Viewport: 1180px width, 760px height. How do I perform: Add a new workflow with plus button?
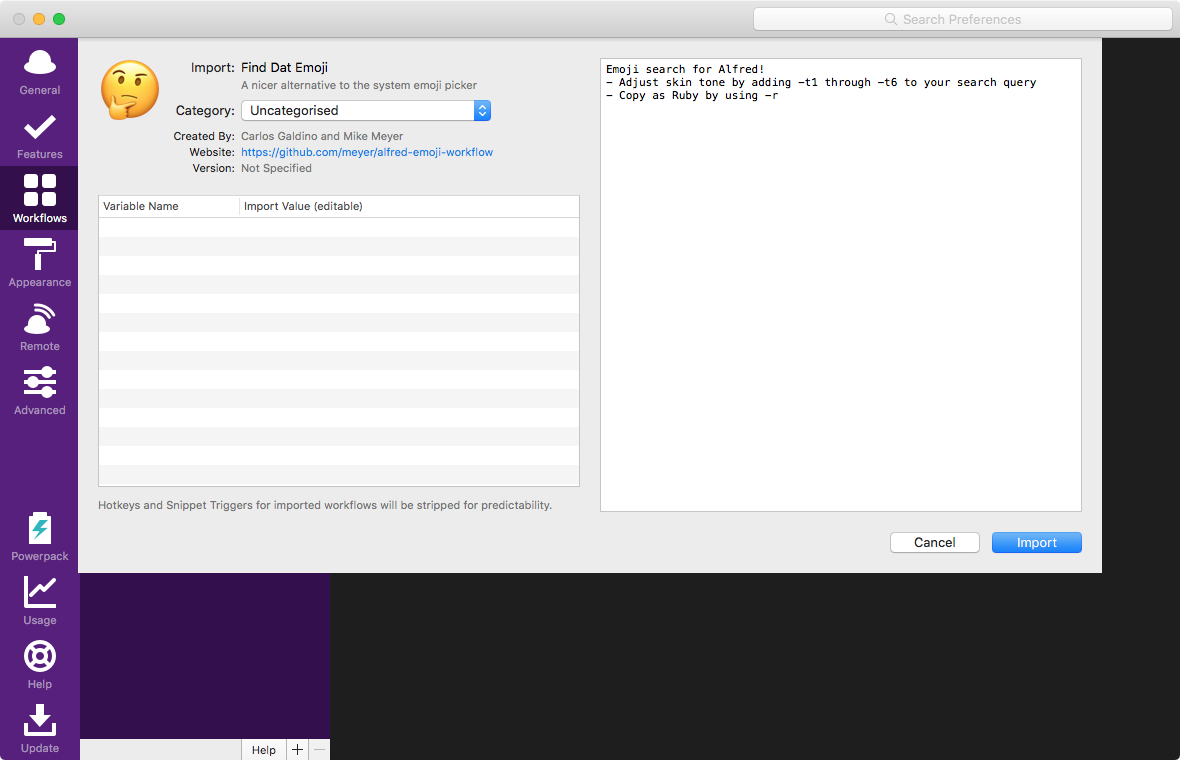[x=297, y=749]
